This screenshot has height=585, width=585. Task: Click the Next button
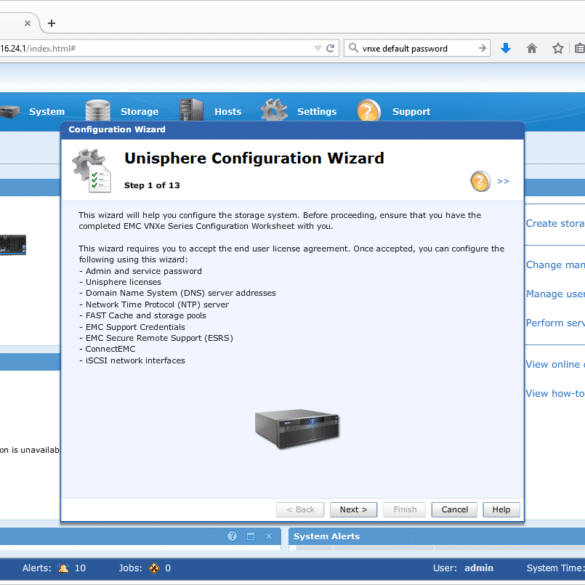353,510
